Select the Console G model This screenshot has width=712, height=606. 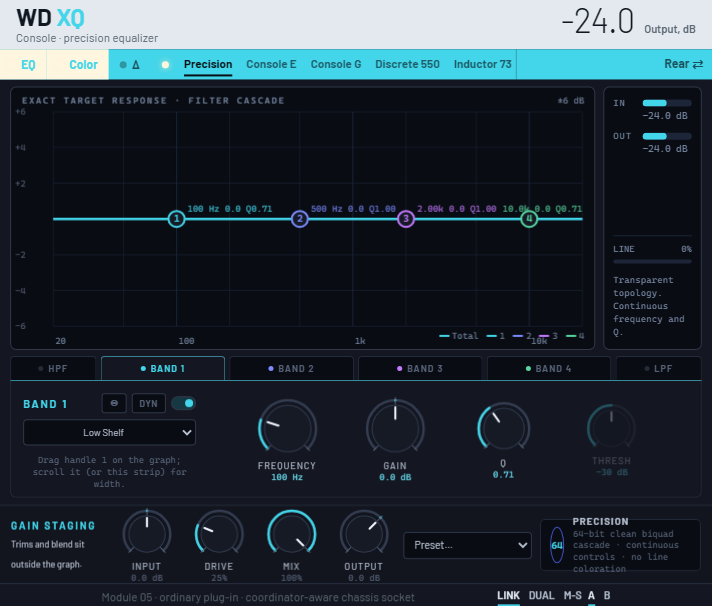(336, 64)
